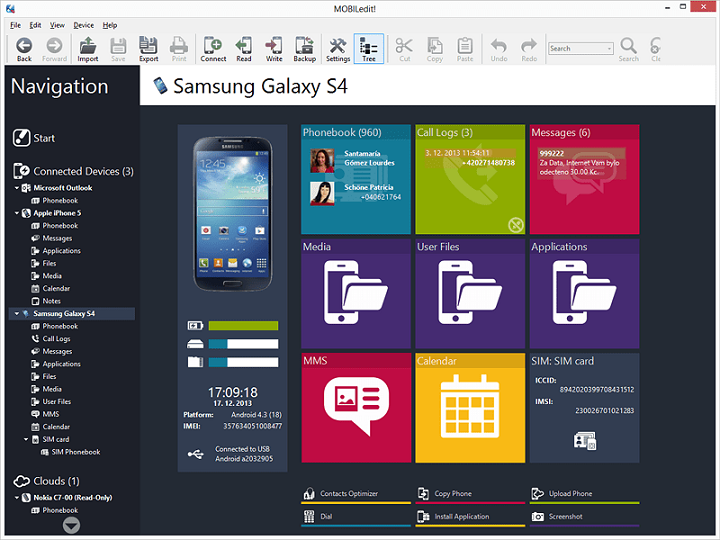Open the Media tile
This screenshot has width=720, height=540.
[356, 293]
